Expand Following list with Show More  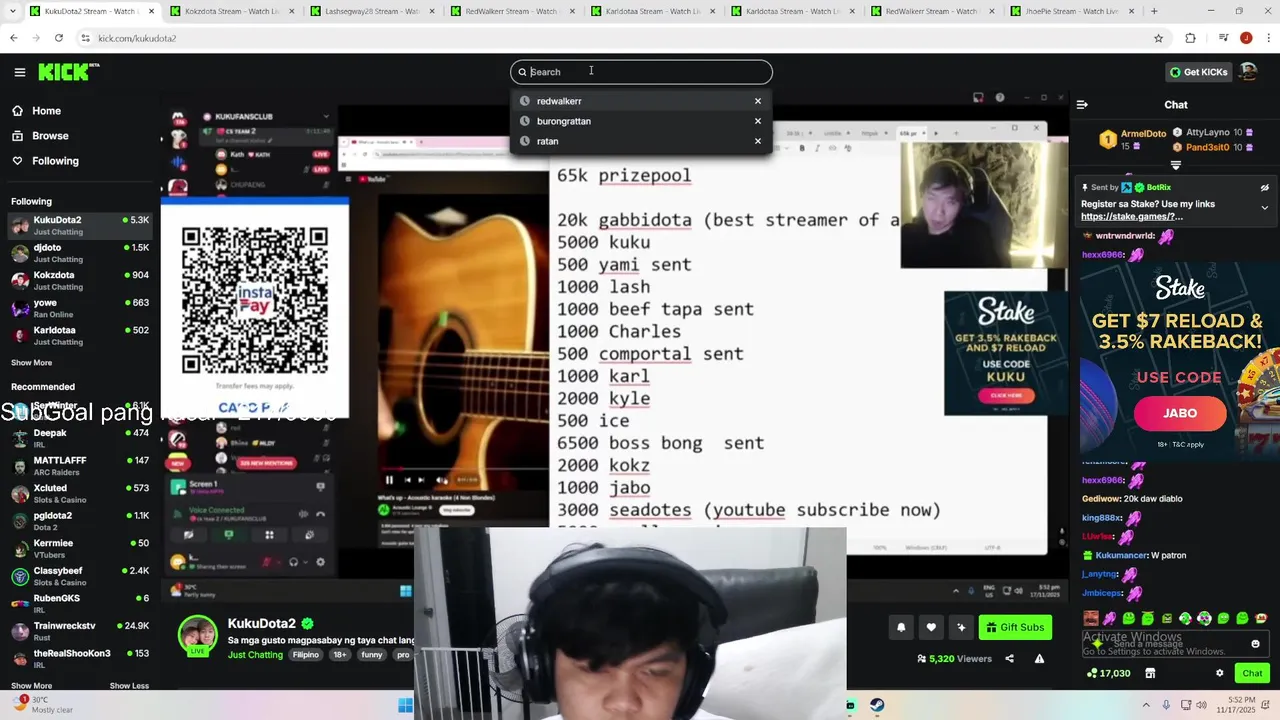31,363
